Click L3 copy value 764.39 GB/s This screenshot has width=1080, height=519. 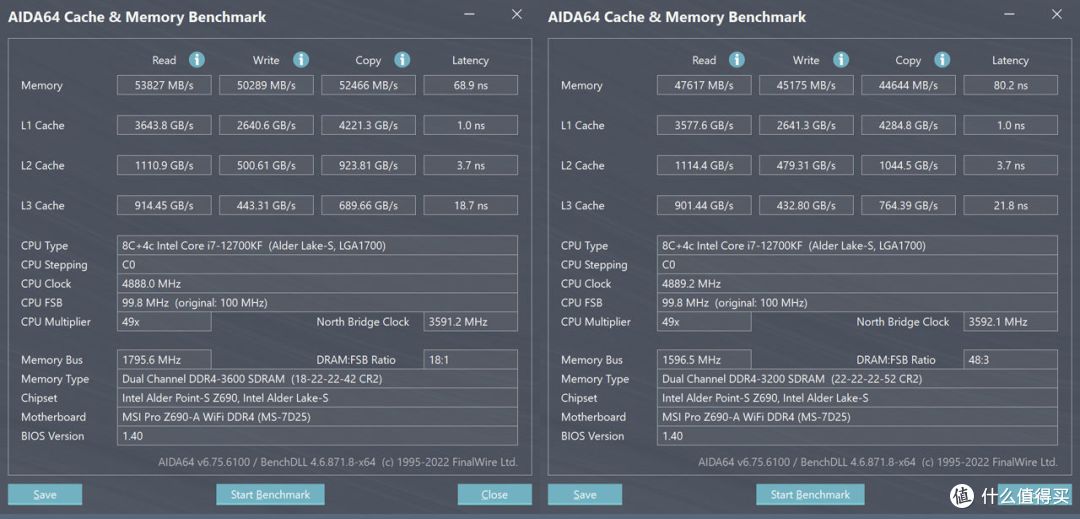coord(908,205)
